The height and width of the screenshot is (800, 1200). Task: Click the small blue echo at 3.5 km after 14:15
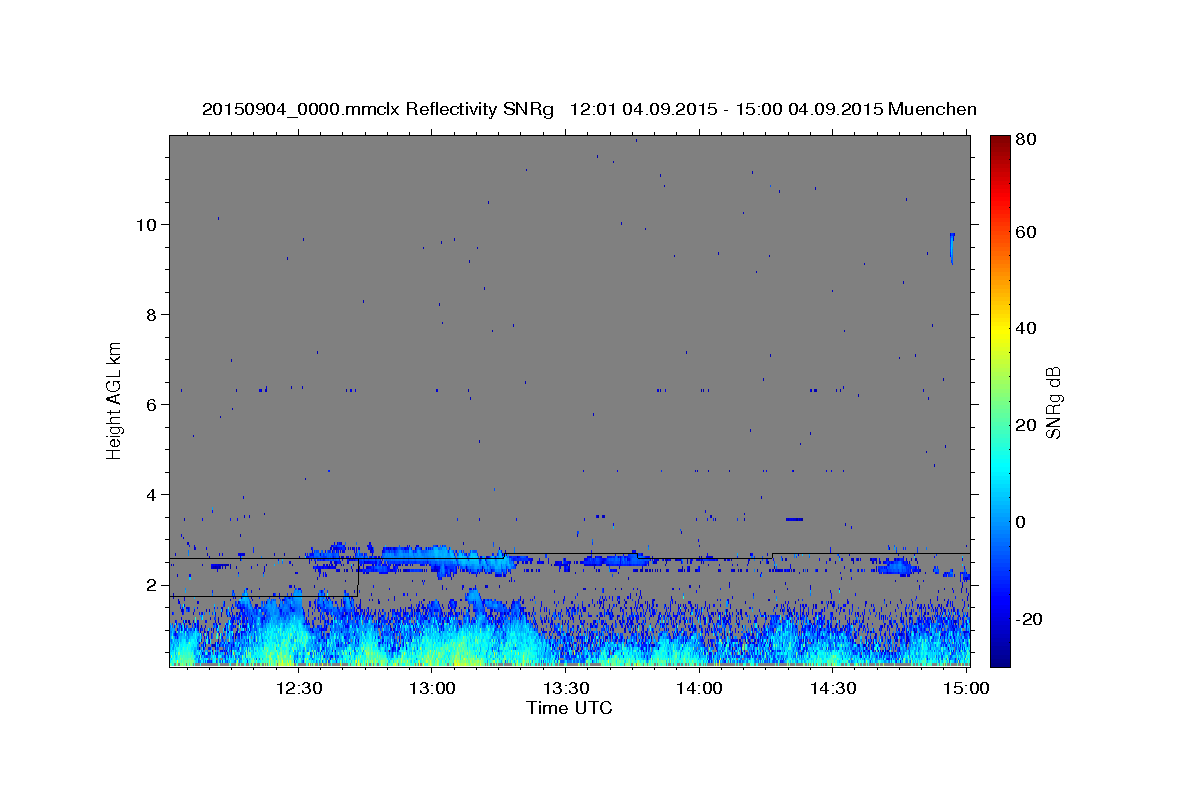click(794, 519)
